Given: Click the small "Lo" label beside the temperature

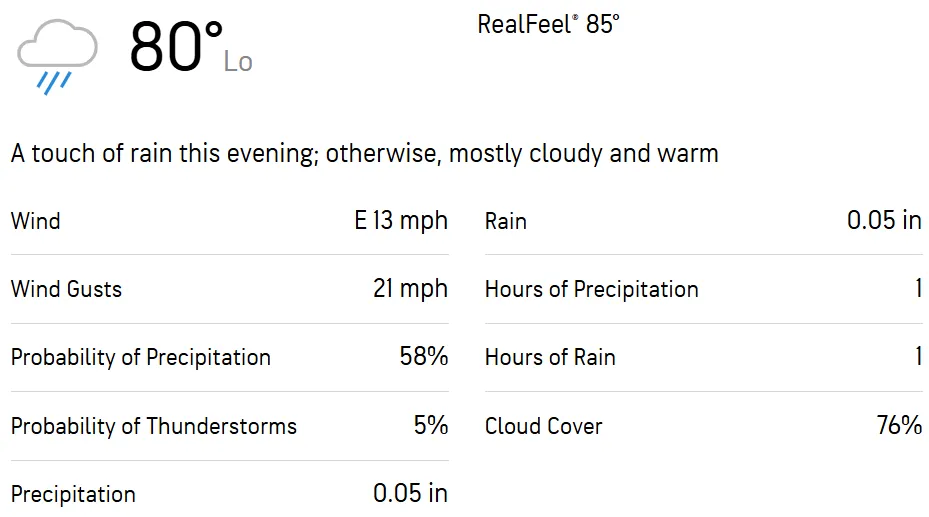Looking at the screenshot, I should (x=238, y=63).
